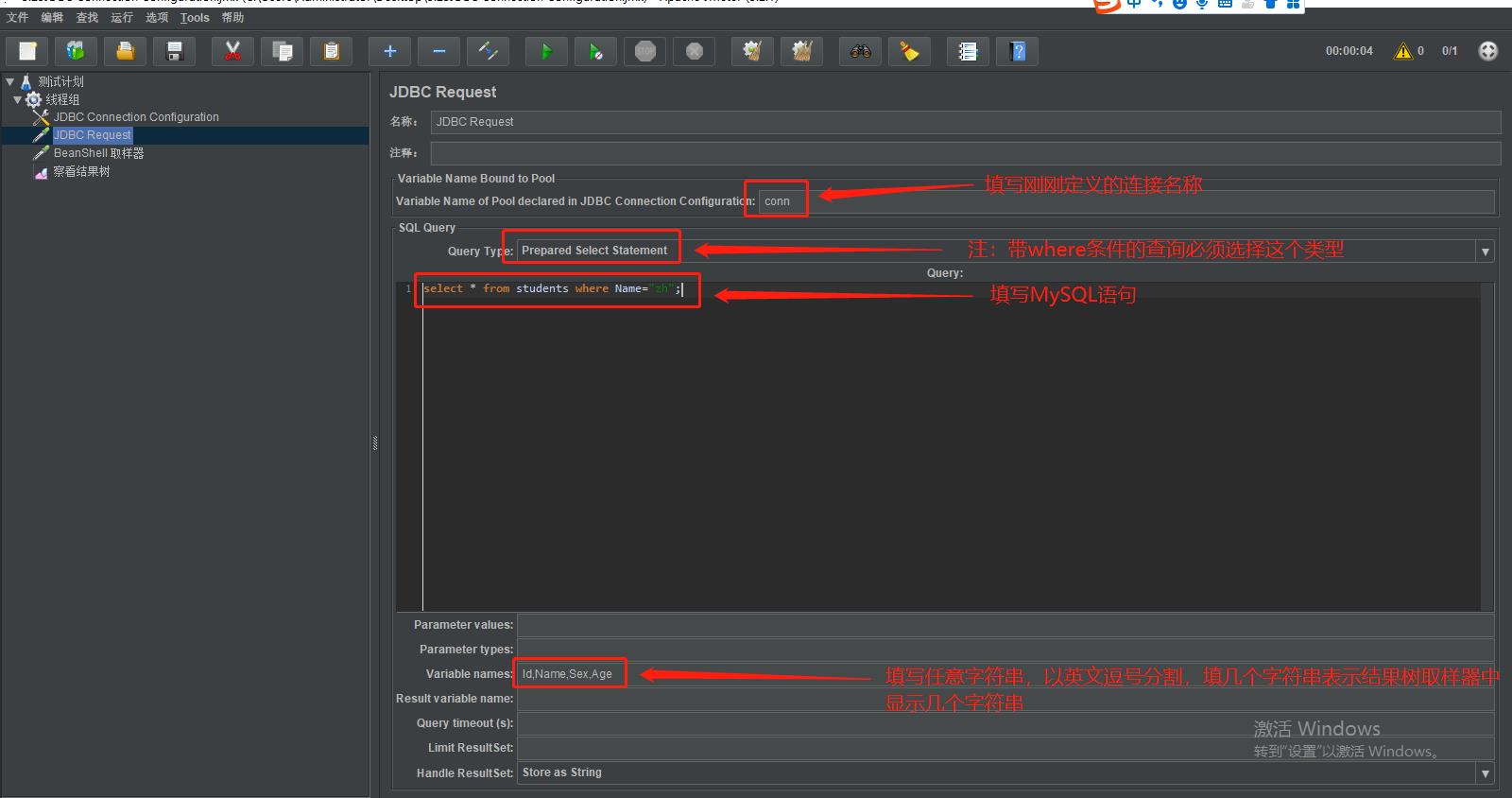Click the 0/1 active threads counter

tap(1449, 51)
